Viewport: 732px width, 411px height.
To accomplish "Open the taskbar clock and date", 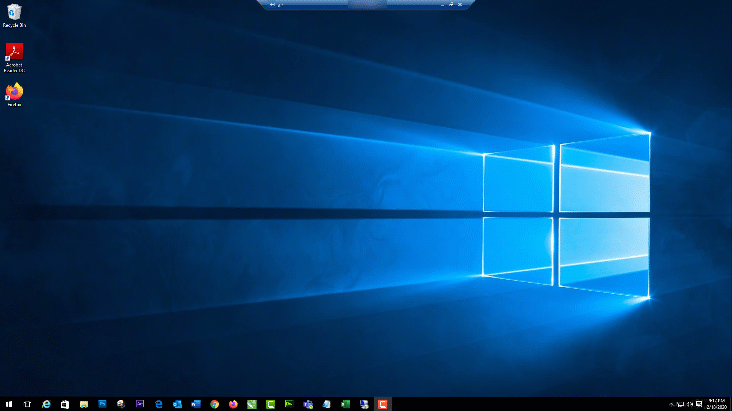I will tap(717, 404).
